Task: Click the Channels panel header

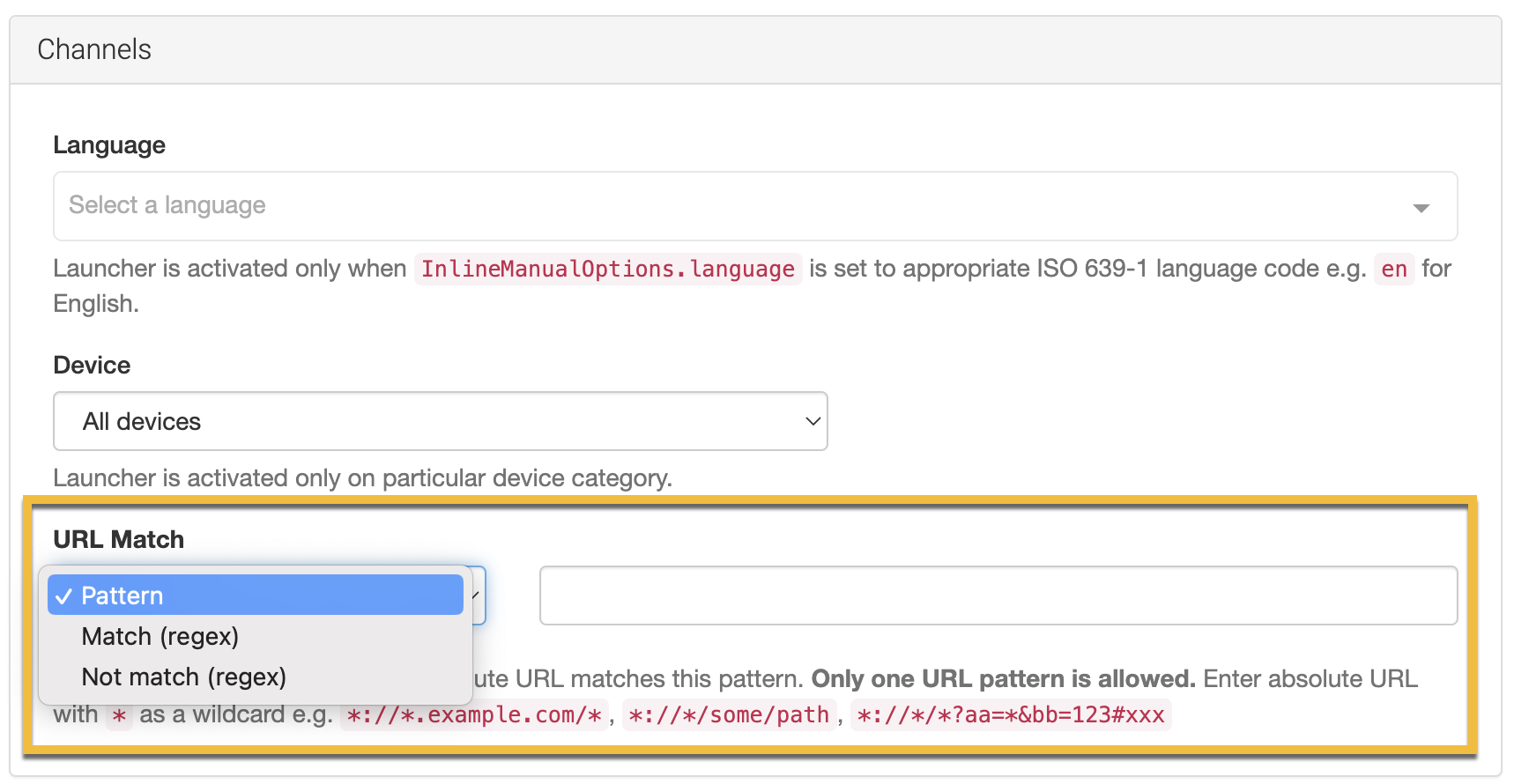Action: tap(94, 49)
